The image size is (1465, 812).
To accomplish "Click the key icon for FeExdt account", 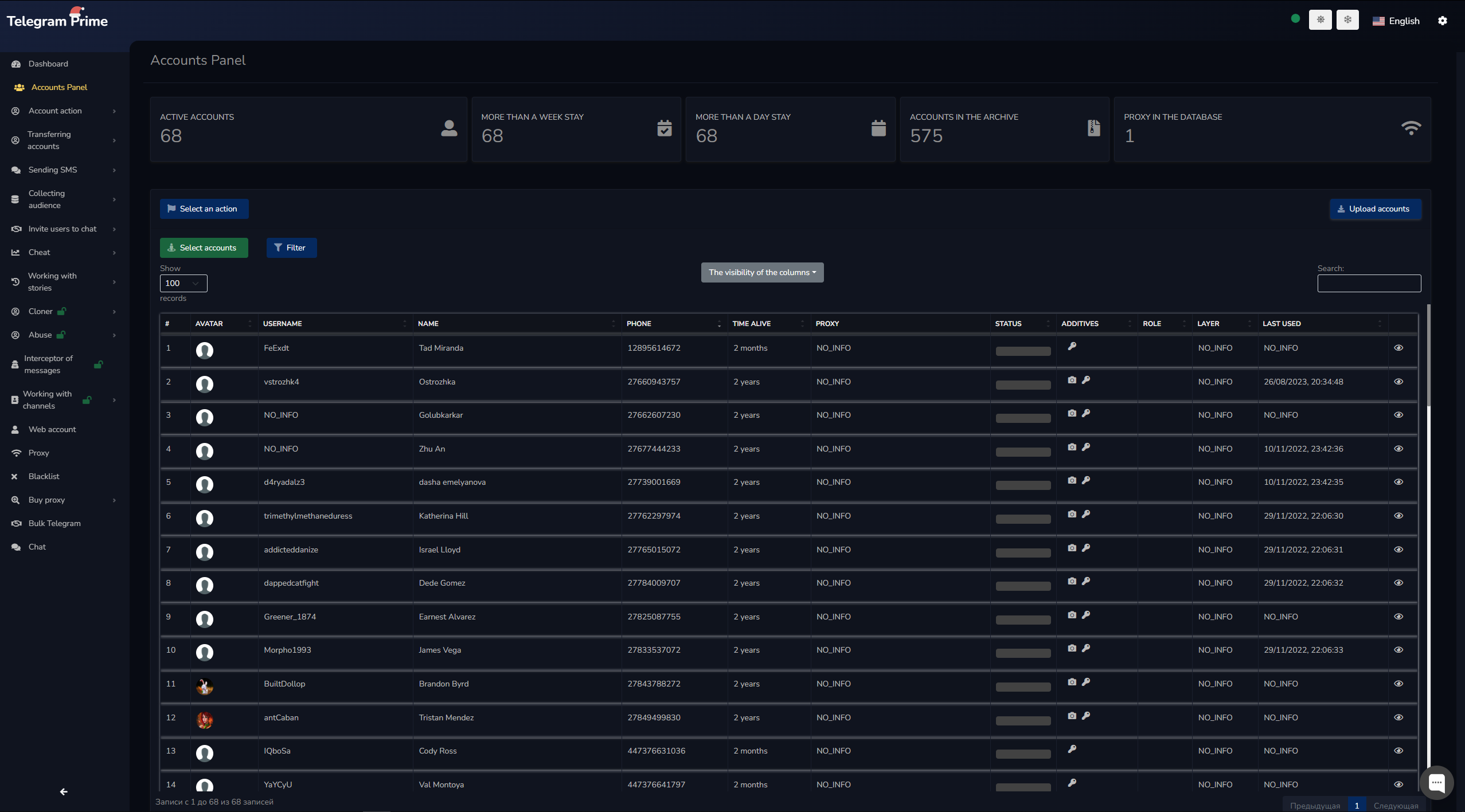I will (x=1072, y=346).
